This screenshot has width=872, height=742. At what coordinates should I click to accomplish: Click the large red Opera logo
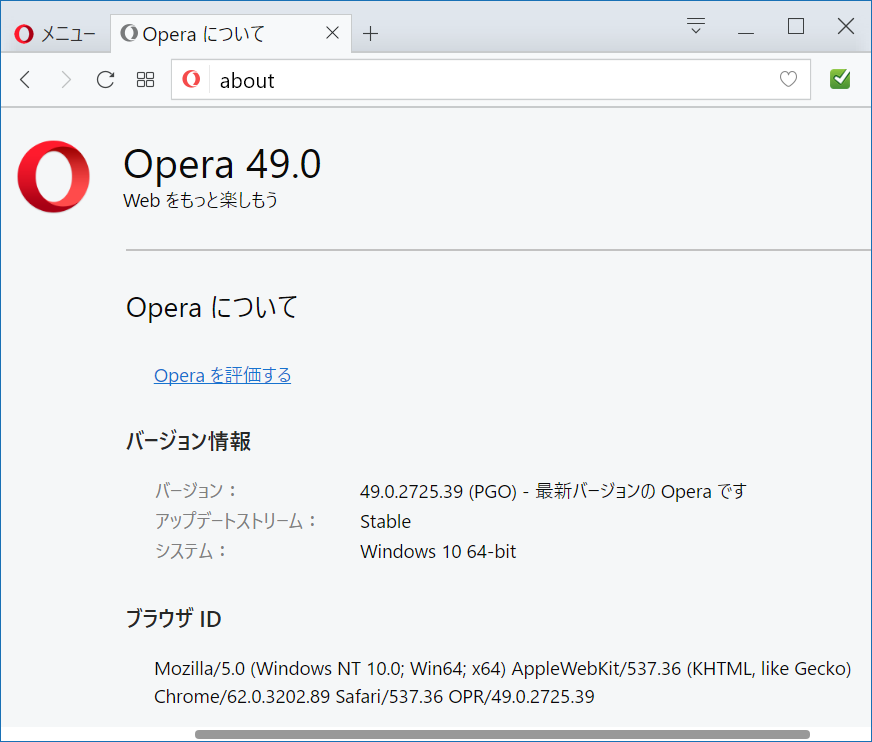(x=53, y=176)
